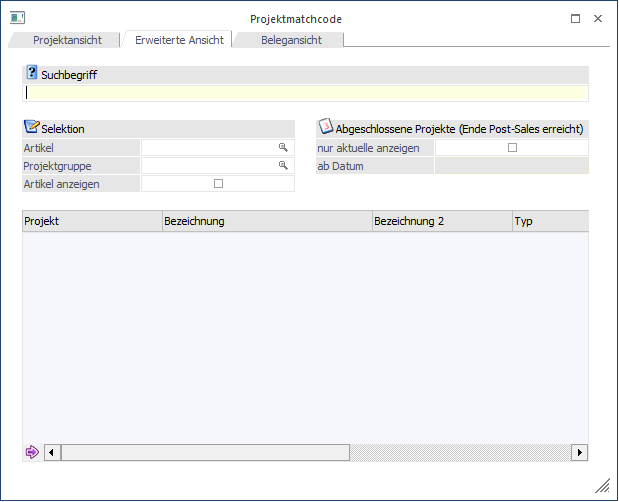
Task: Click the Selektion pencil icon
Action: [31, 128]
